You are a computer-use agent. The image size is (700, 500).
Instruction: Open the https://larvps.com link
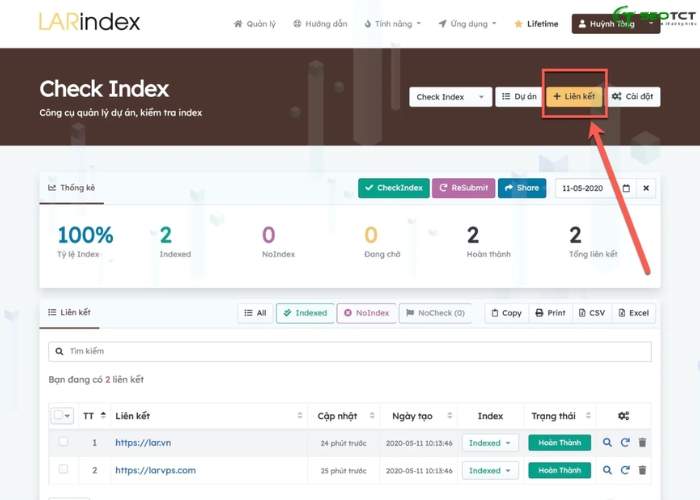coord(155,470)
